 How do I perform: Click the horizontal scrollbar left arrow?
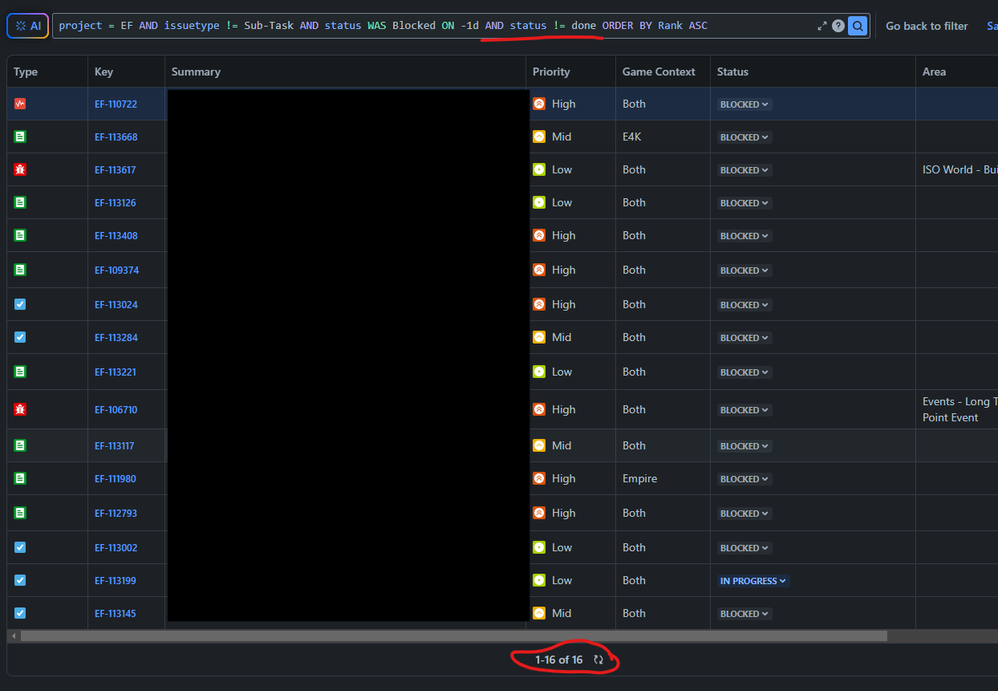(x=14, y=636)
